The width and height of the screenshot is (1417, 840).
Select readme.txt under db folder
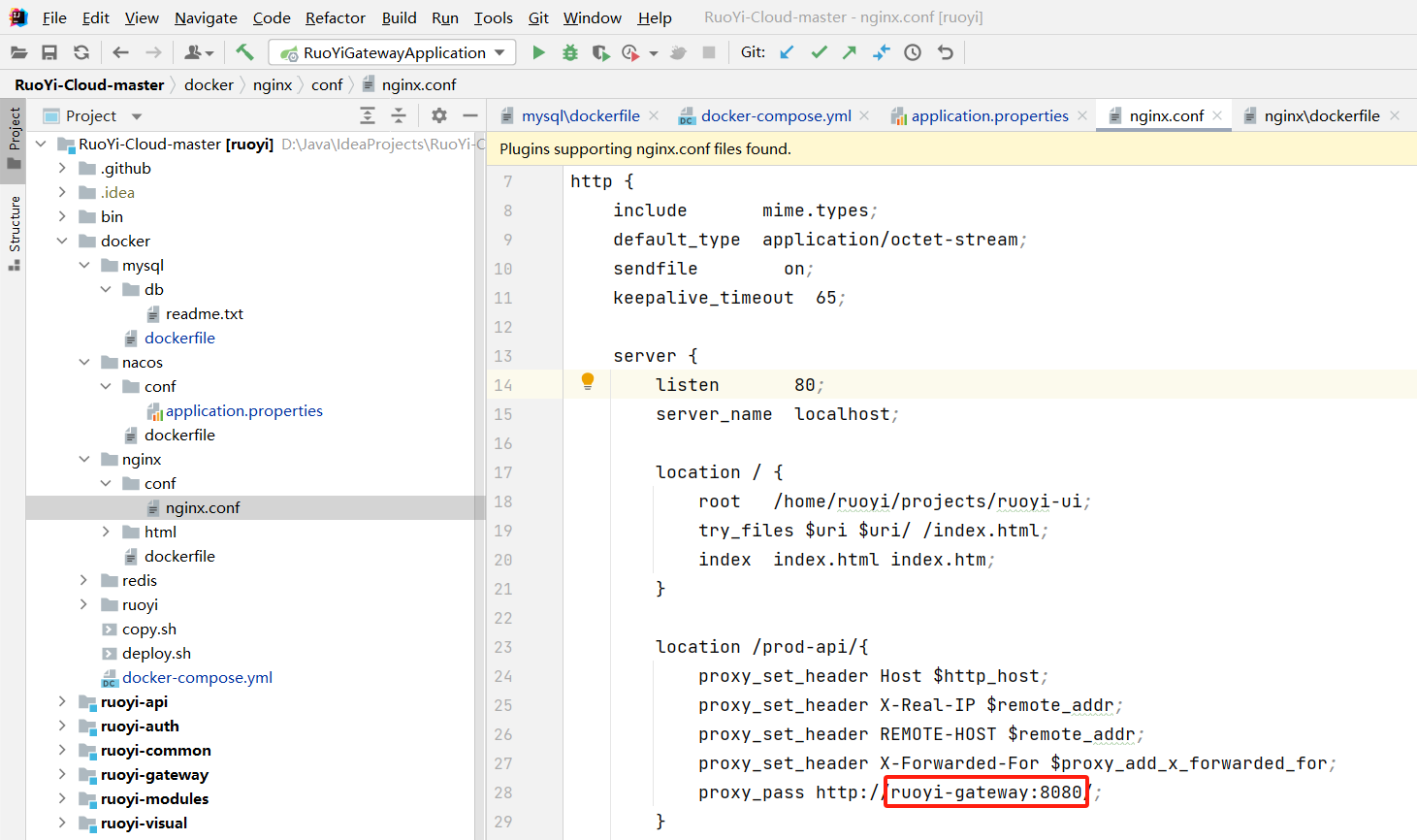coord(204,313)
